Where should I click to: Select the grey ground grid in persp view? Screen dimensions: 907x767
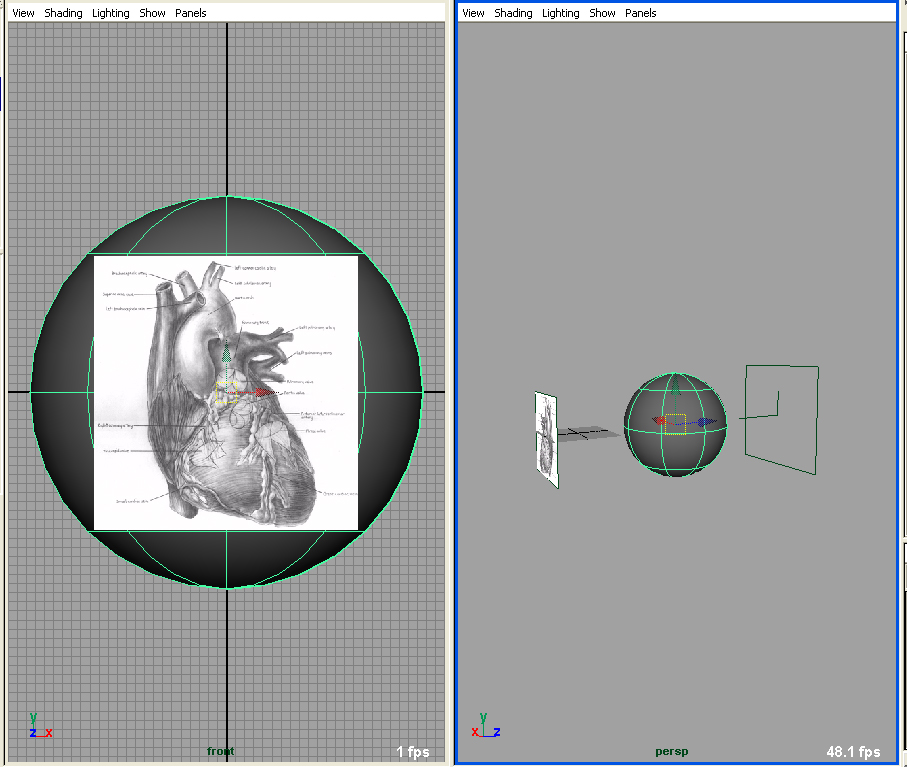(588, 433)
